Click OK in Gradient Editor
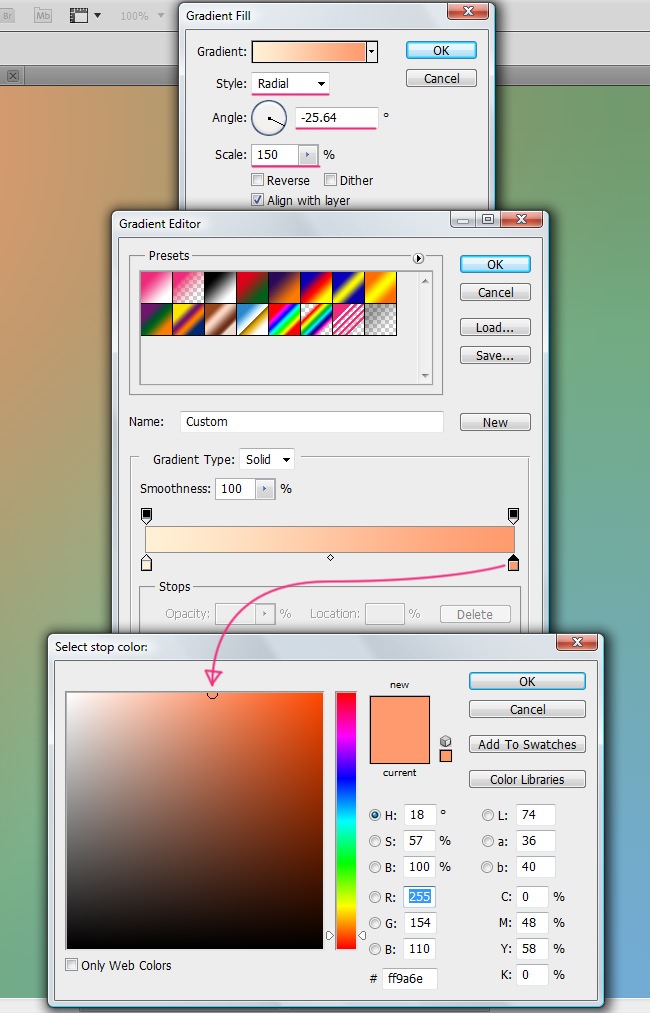650x1013 pixels. pos(496,264)
